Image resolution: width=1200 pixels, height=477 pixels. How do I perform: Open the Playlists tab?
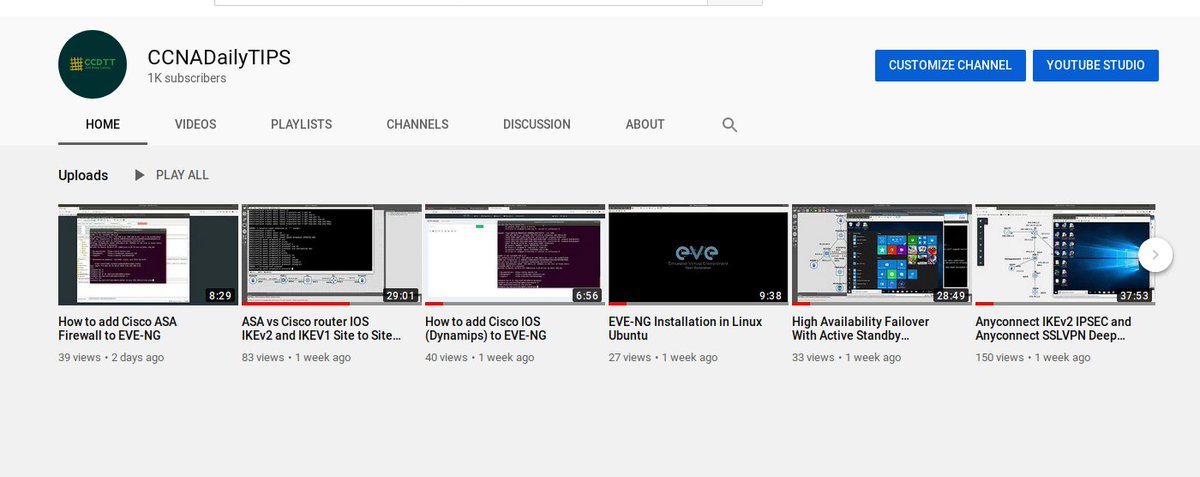pyautogui.click(x=301, y=125)
